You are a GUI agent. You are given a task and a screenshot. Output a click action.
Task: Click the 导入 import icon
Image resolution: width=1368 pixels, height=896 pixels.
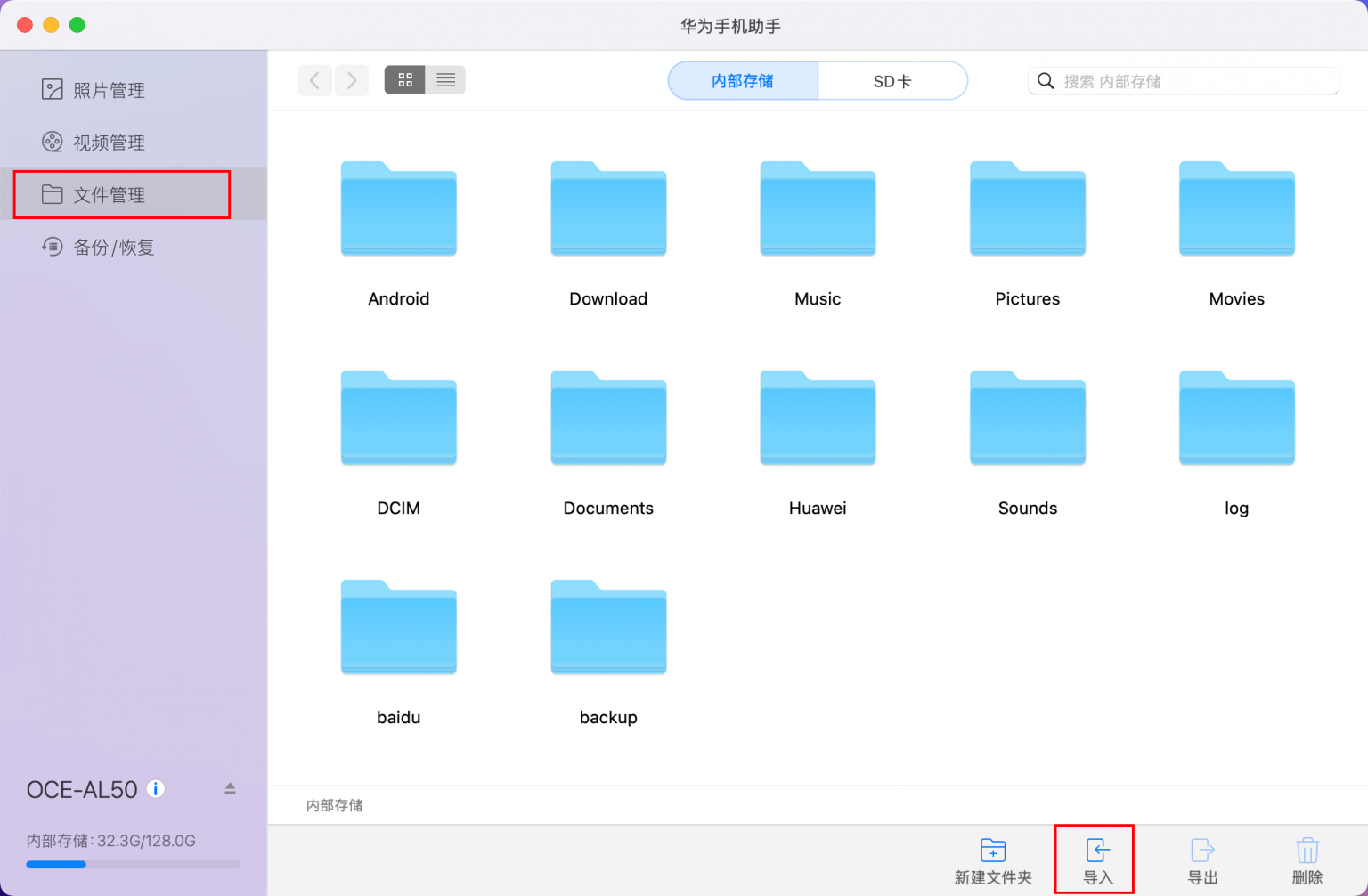point(1095,859)
